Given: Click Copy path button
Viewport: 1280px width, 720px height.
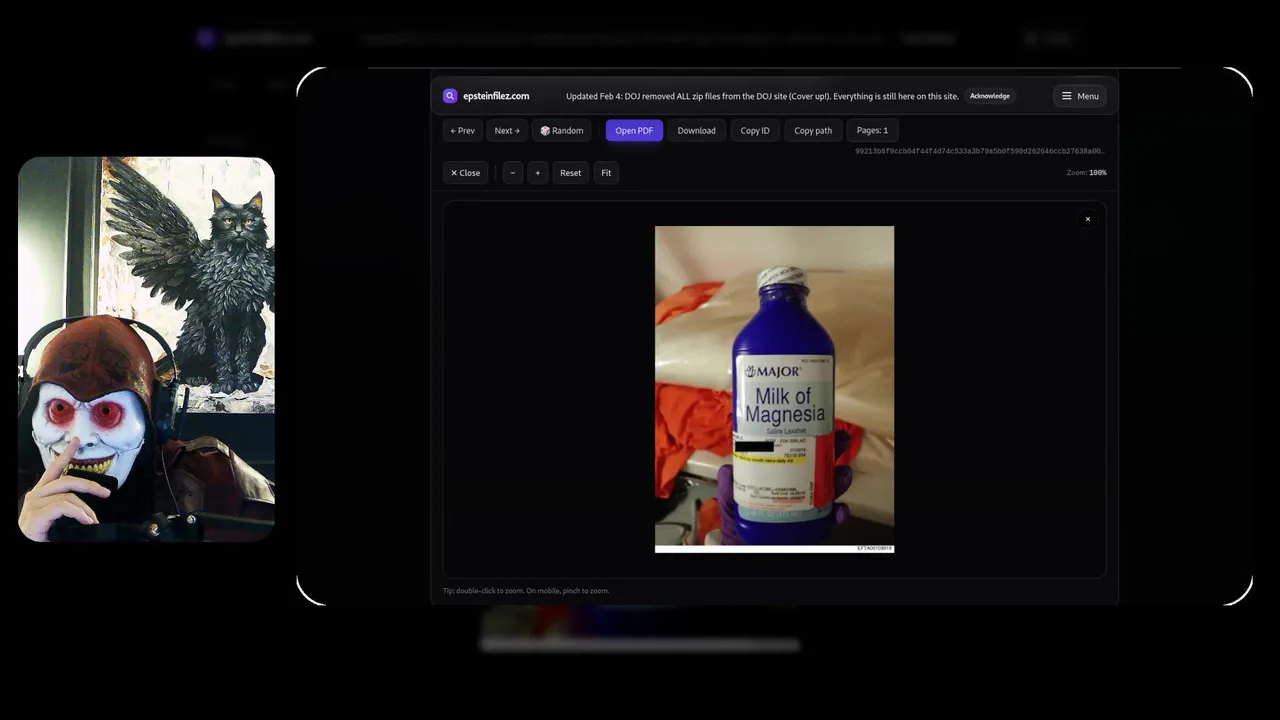Looking at the screenshot, I should pos(813,130).
